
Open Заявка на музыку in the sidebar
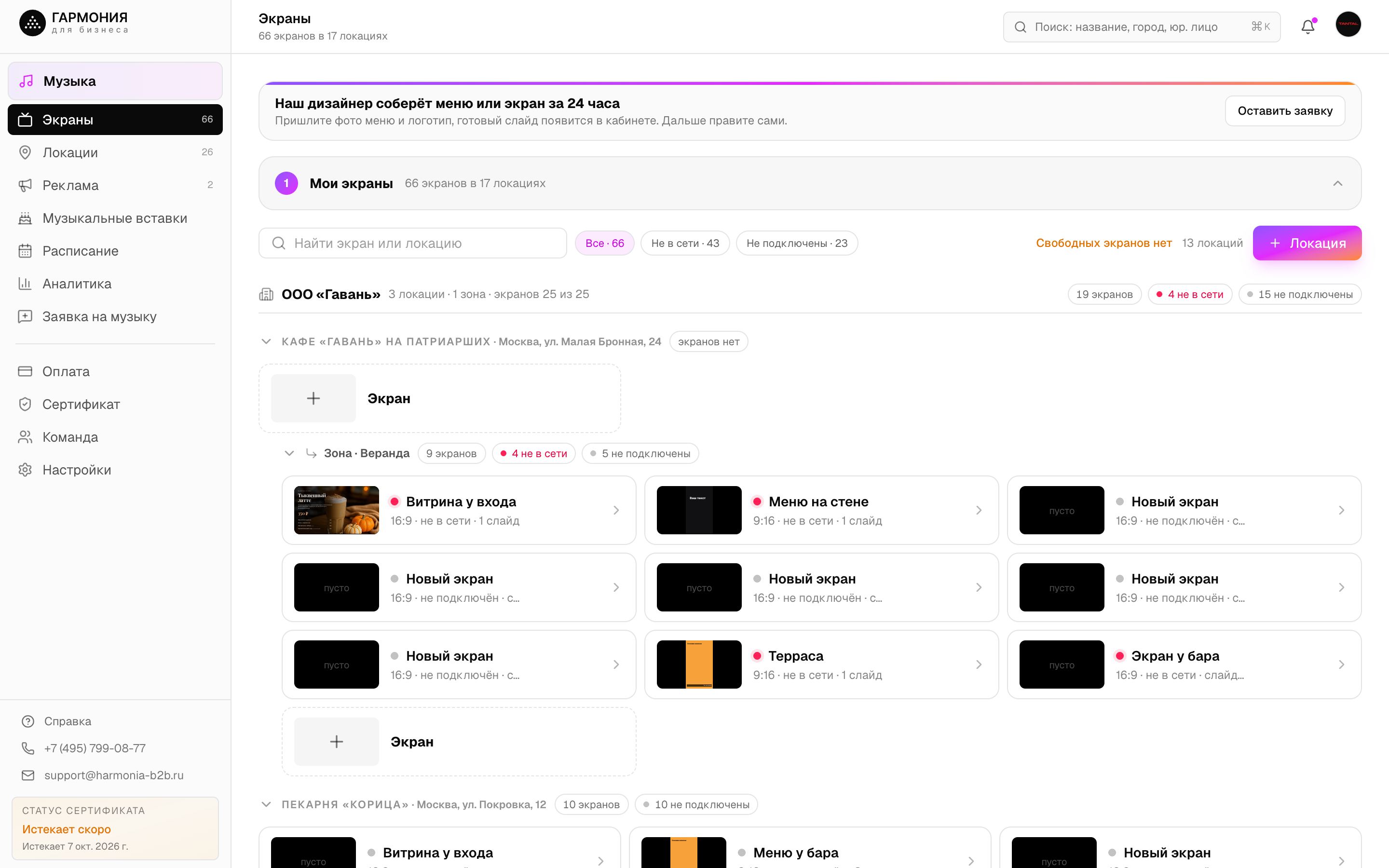point(115,316)
